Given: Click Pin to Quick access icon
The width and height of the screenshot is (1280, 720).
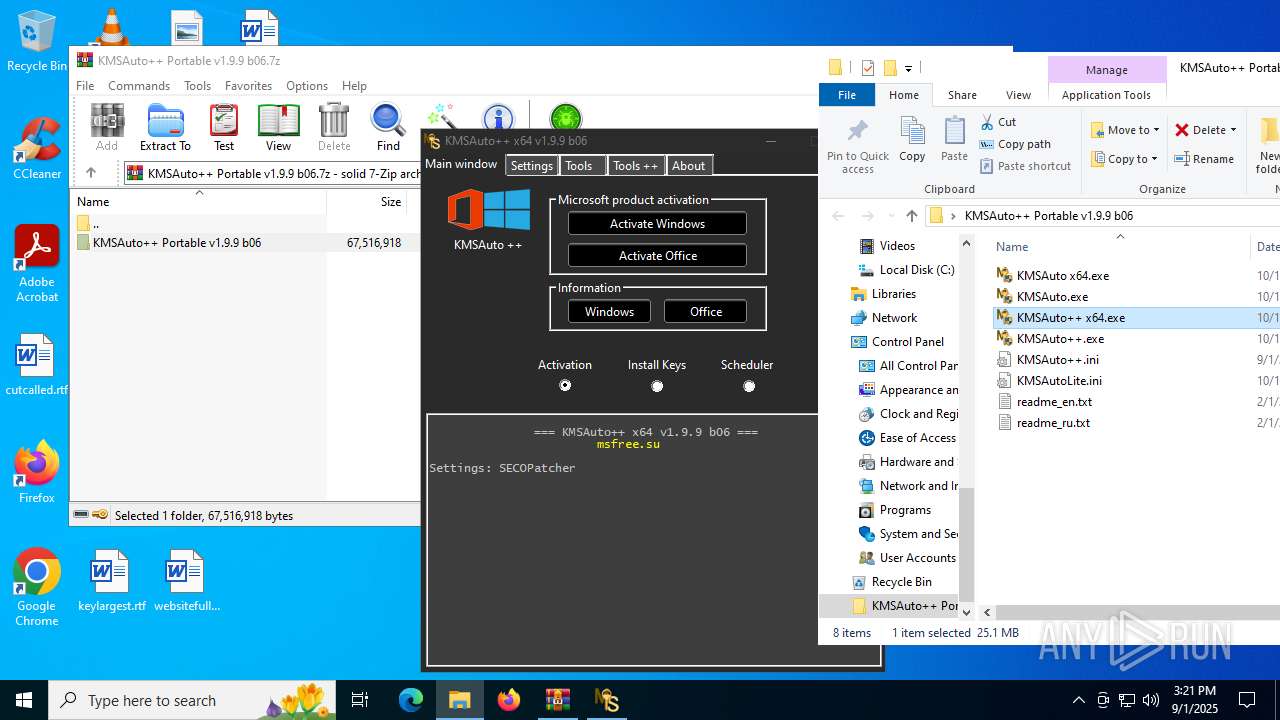Looking at the screenshot, I should pyautogui.click(x=858, y=146).
